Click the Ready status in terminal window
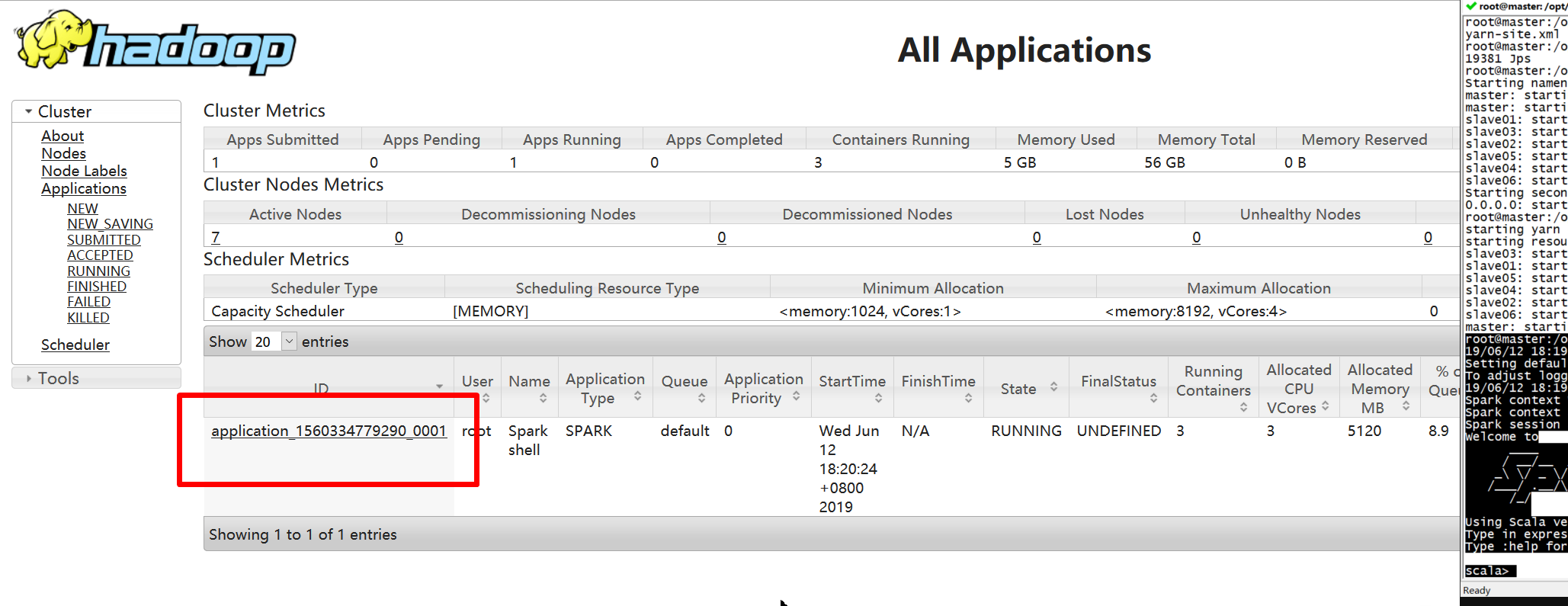The height and width of the screenshot is (606, 1568). [x=1477, y=590]
